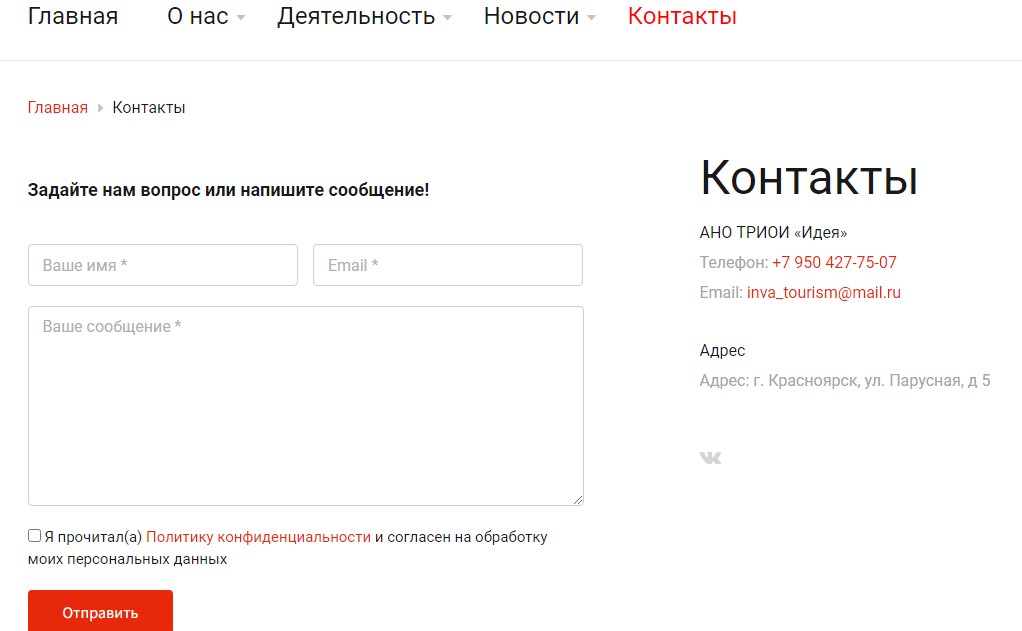Screen dimensions: 1022x631
Task: Open the VK social network icon
Action: 710,458
